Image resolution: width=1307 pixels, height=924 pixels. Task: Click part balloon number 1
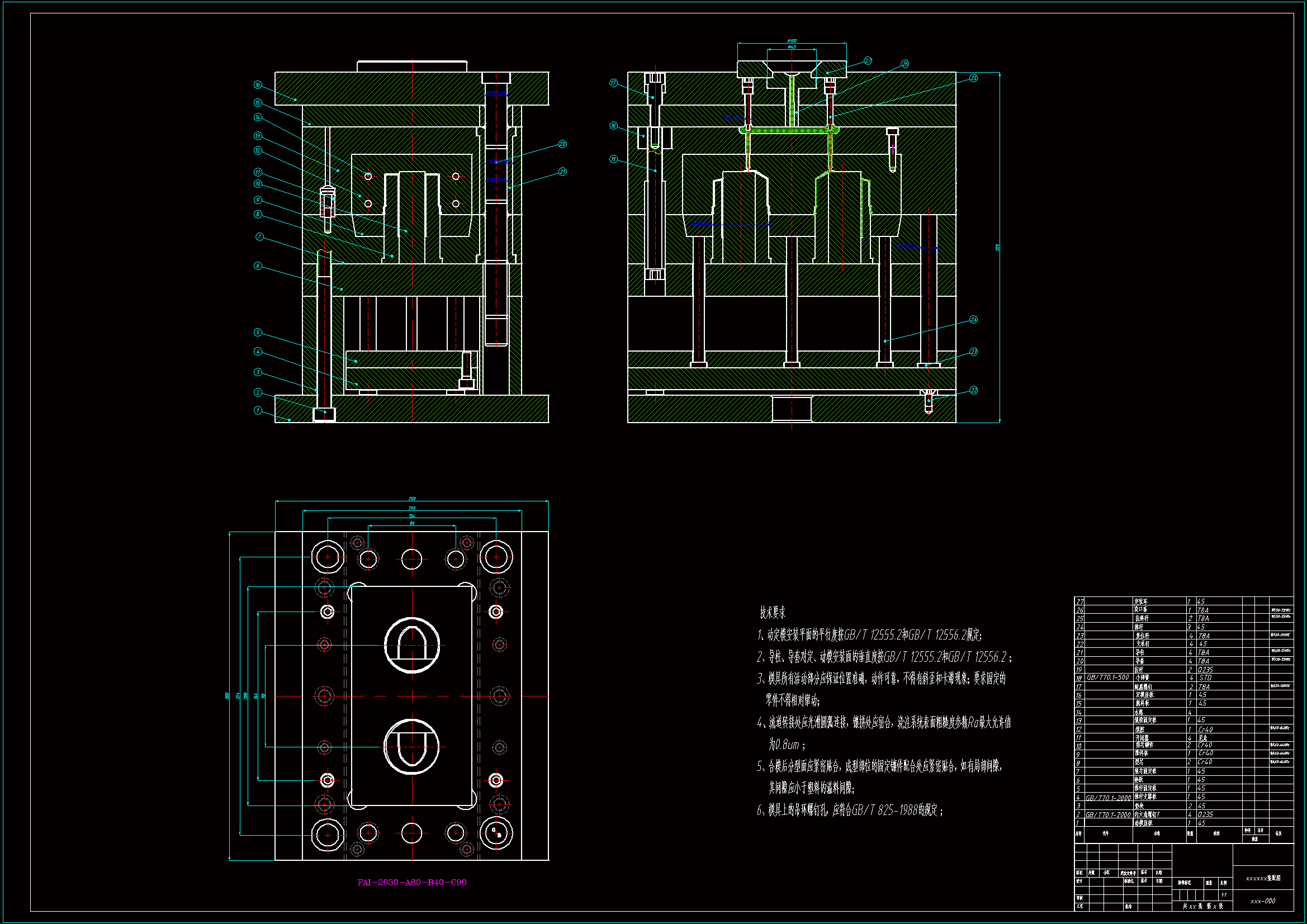(258, 410)
